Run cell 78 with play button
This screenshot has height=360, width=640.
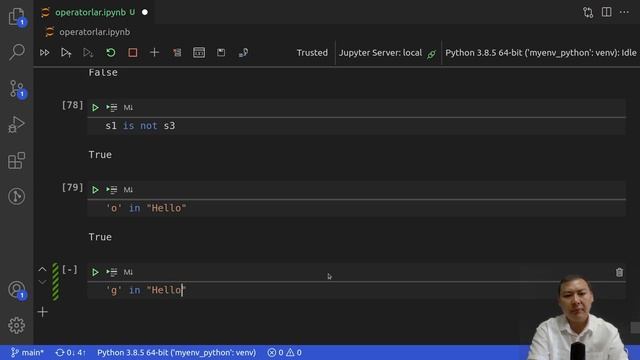[95, 108]
